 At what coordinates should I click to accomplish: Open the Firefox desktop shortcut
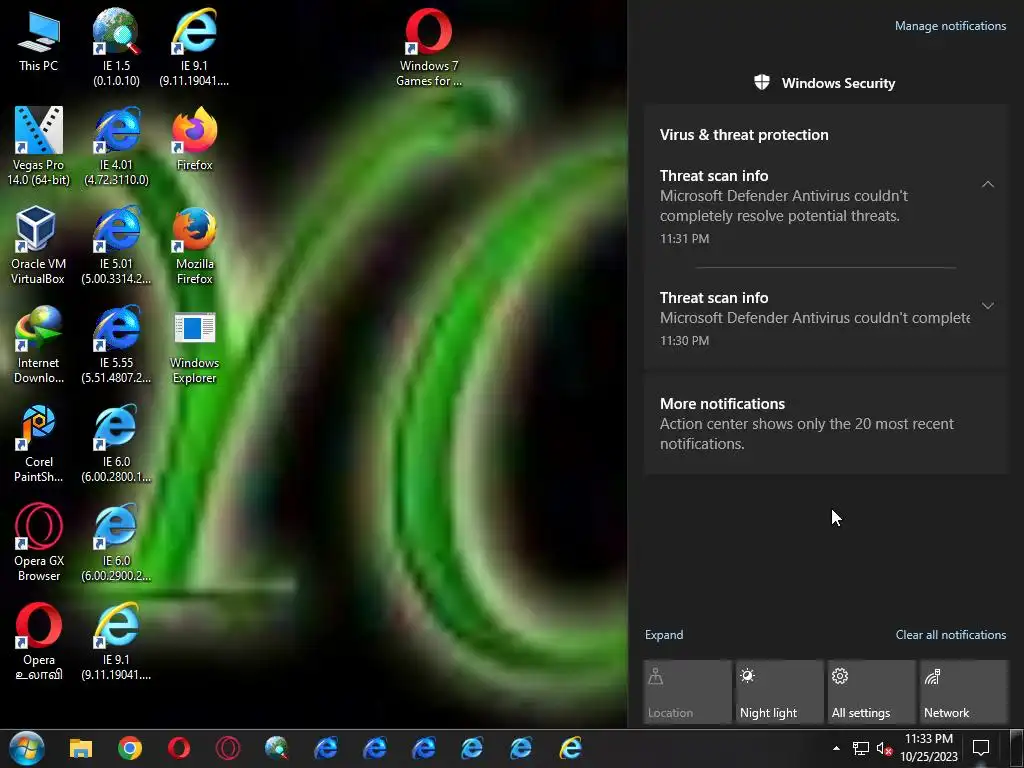[x=194, y=138]
